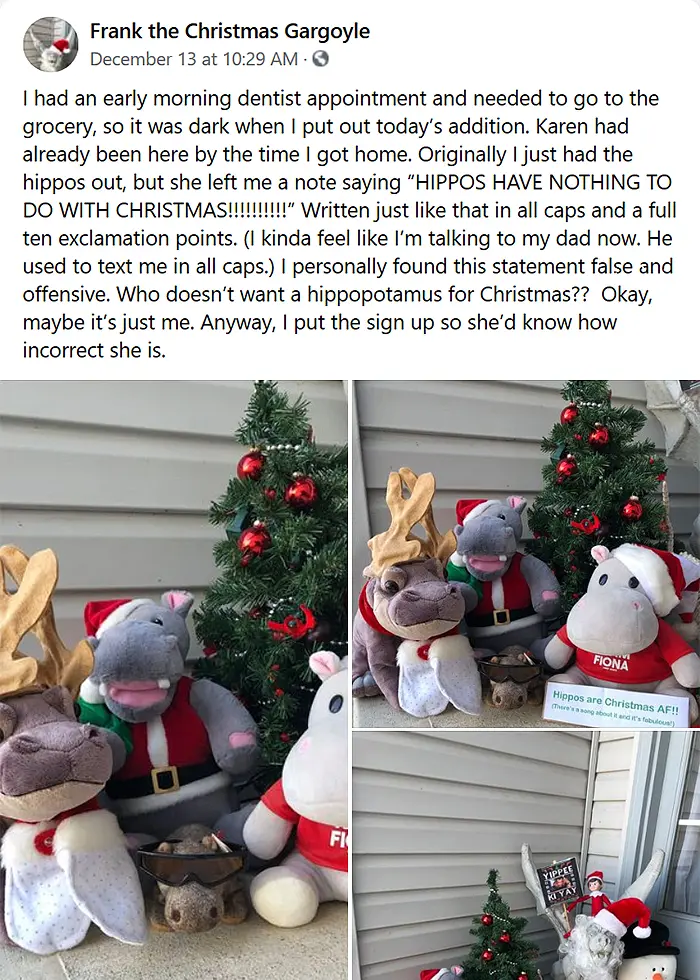The width and height of the screenshot is (700, 980).
Task: Open the large left hippo photo
Action: [x=174, y=680]
